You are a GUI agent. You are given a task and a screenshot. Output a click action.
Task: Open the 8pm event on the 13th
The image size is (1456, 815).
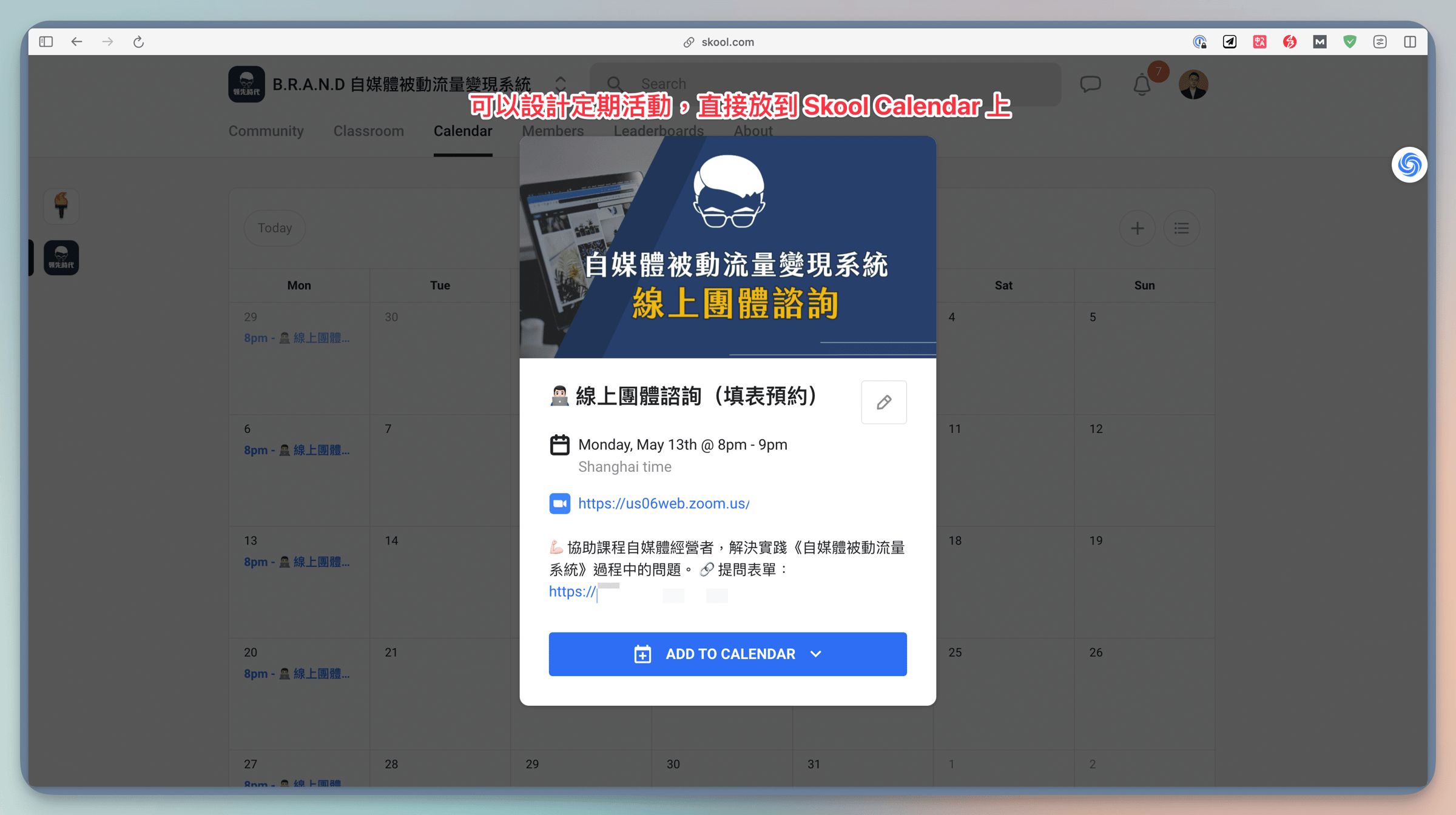297,562
